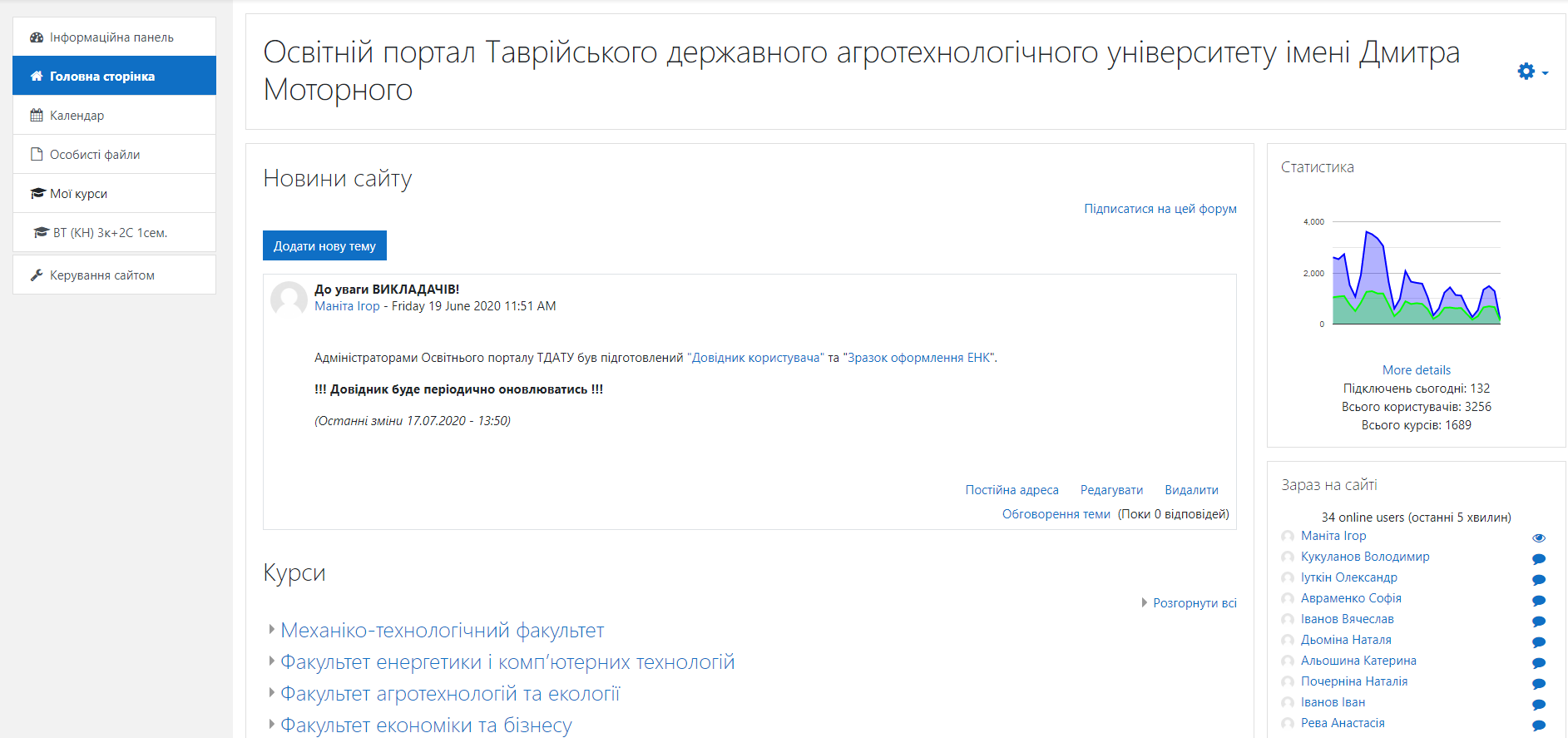Open online user Іванов Іван profile

click(x=1333, y=702)
